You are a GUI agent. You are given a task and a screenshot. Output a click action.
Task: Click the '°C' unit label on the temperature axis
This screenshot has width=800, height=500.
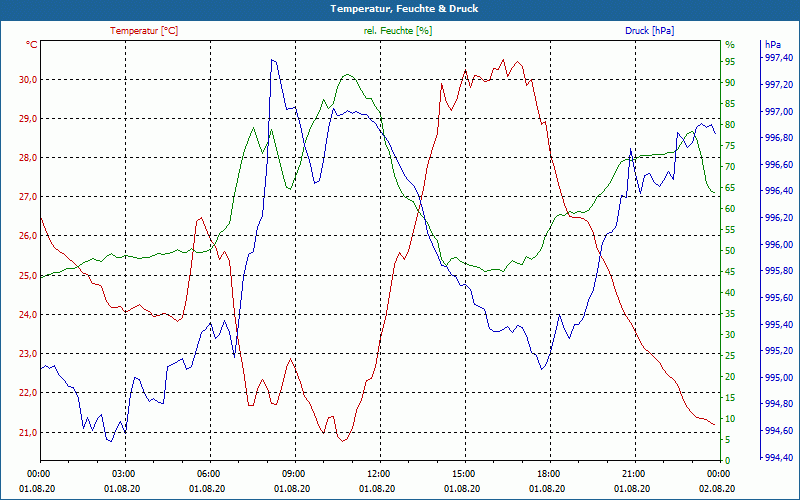coord(32,45)
